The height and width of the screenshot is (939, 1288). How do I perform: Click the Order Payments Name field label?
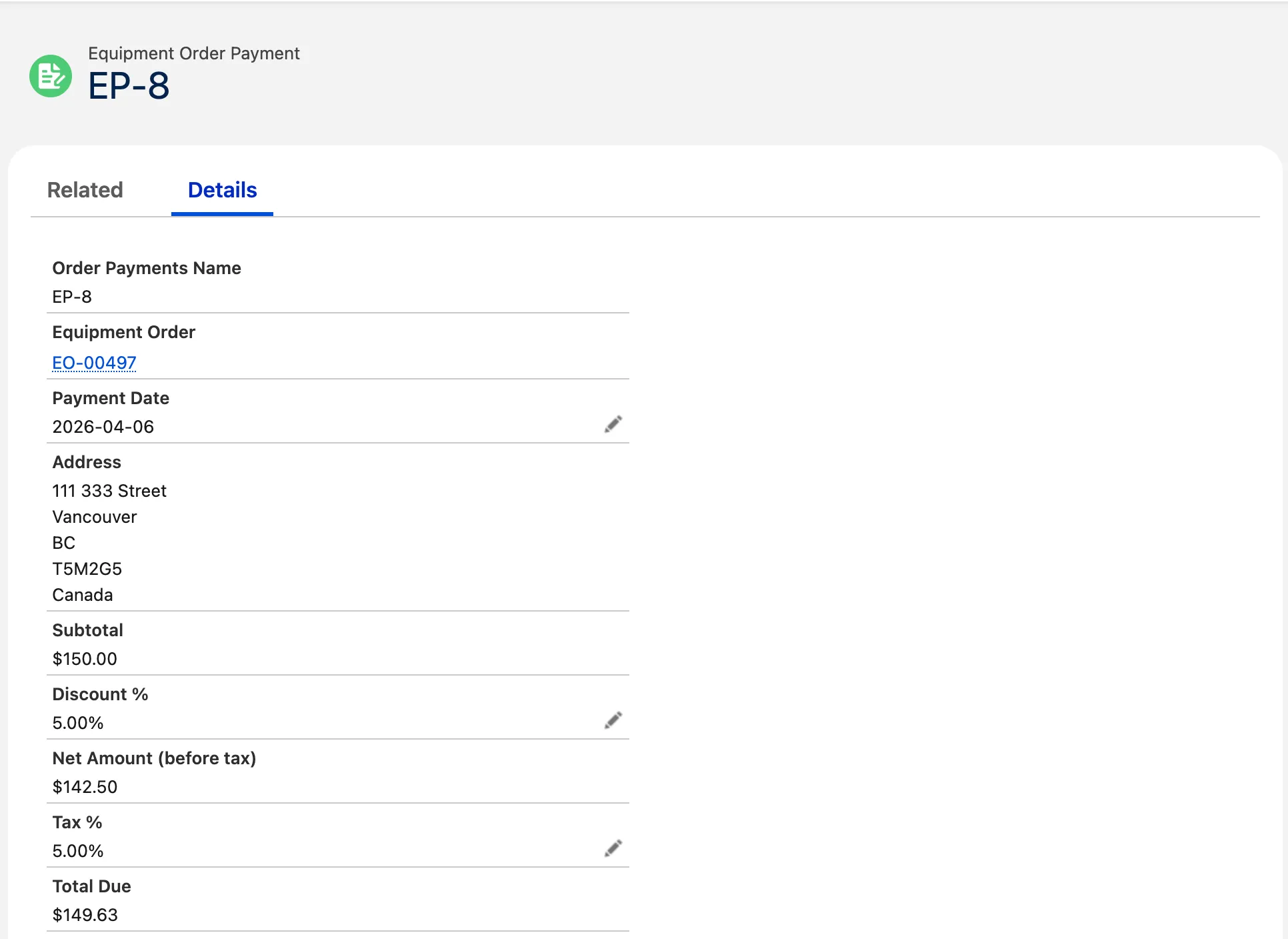tap(147, 268)
